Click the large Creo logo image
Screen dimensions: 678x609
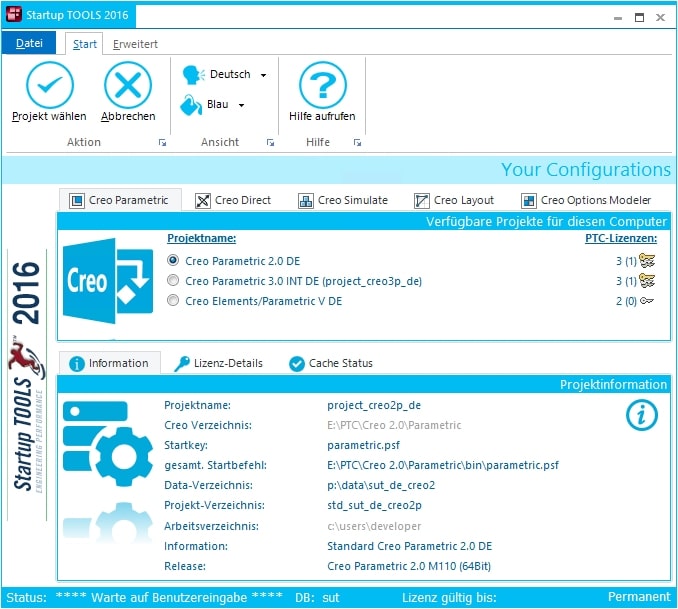pos(108,281)
